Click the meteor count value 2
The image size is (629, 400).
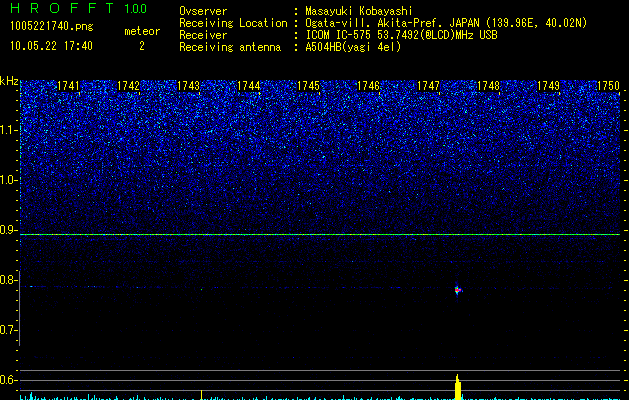coord(142,46)
